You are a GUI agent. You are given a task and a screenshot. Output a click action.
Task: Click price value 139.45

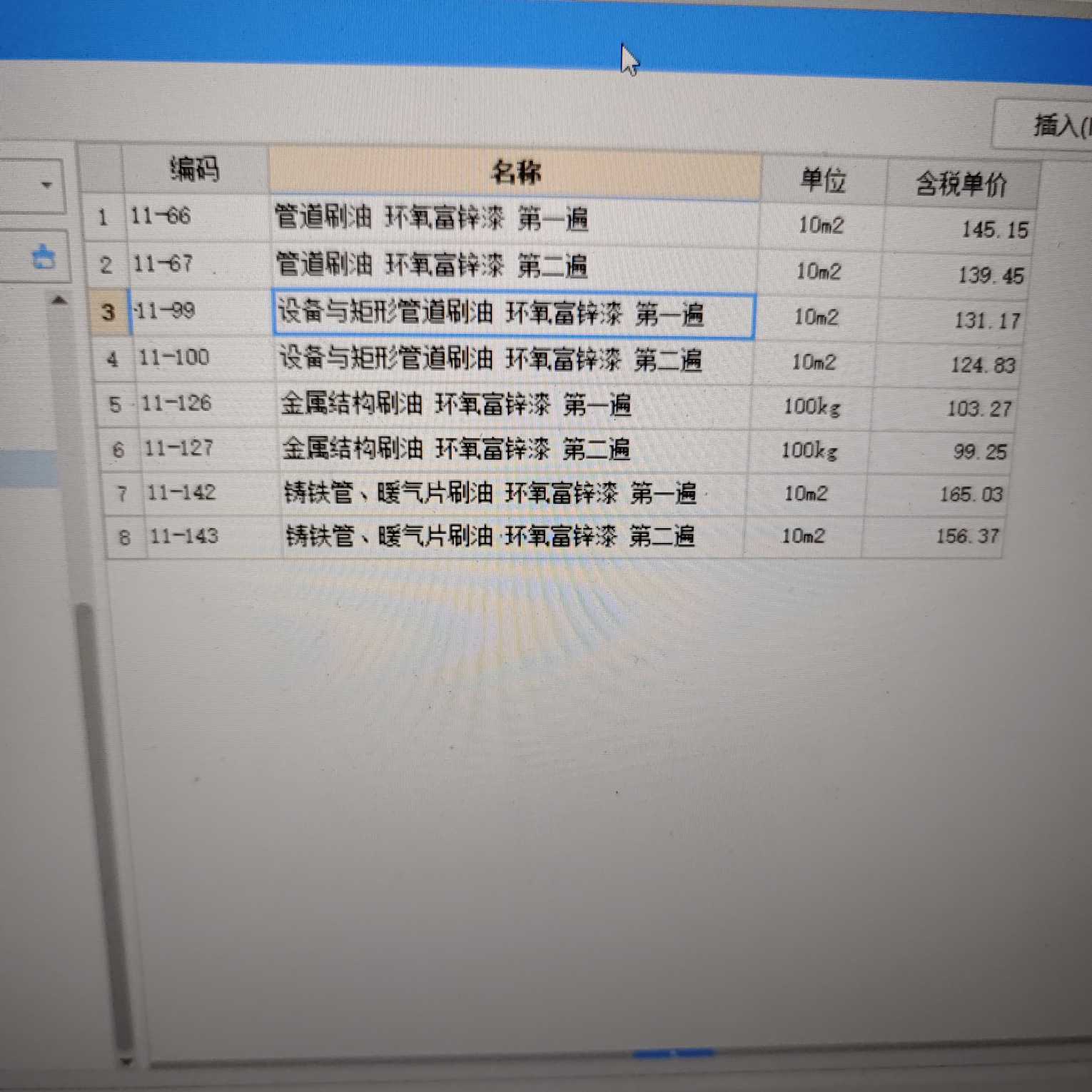tap(991, 275)
